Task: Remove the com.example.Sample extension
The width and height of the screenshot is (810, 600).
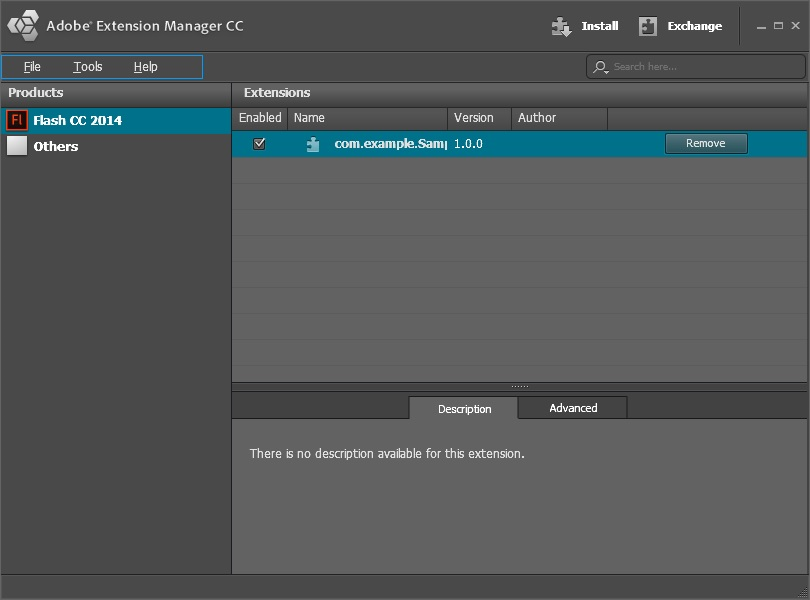Action: pos(706,143)
